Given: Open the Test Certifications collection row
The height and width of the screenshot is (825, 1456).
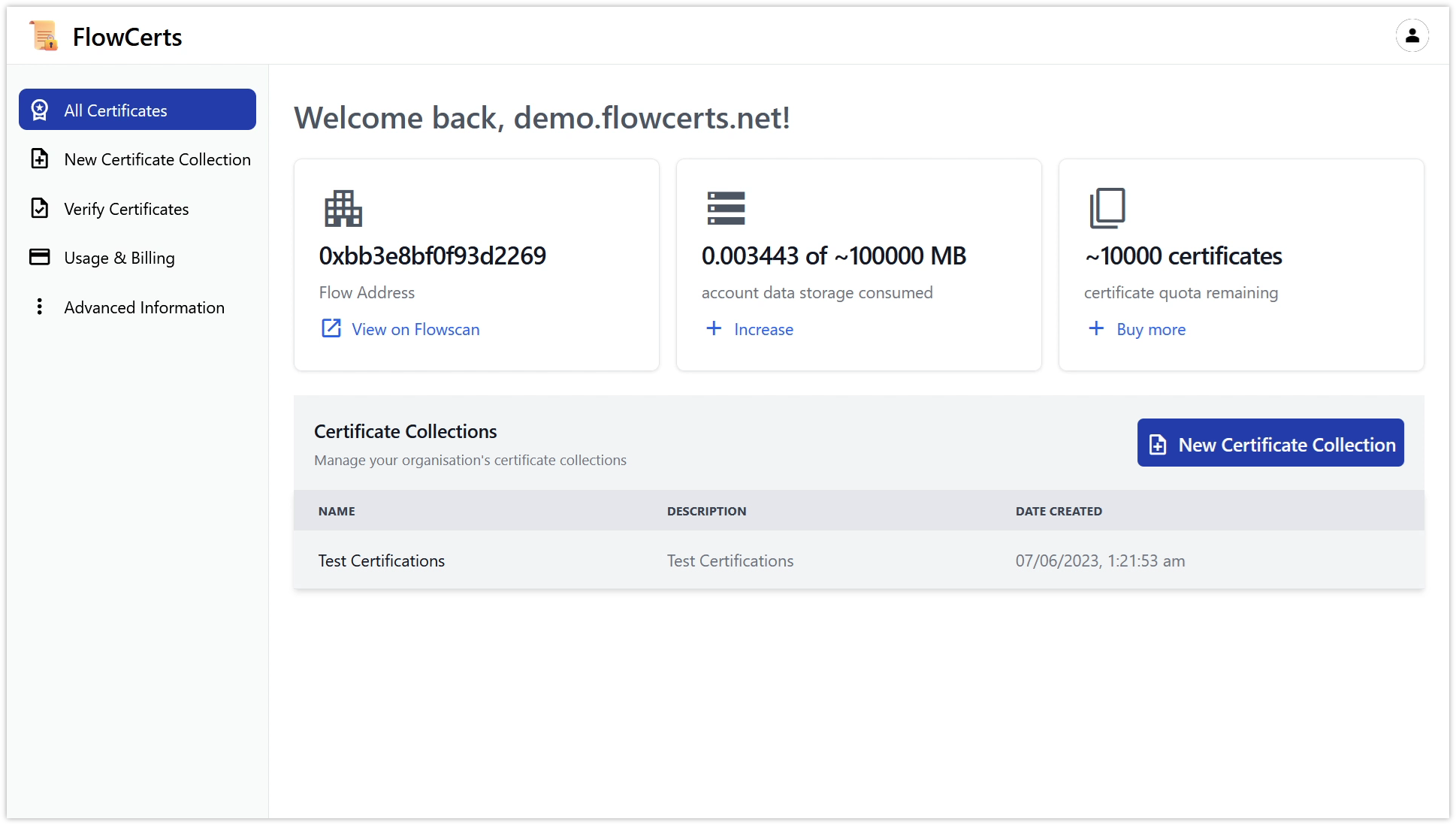Looking at the screenshot, I should coord(382,561).
